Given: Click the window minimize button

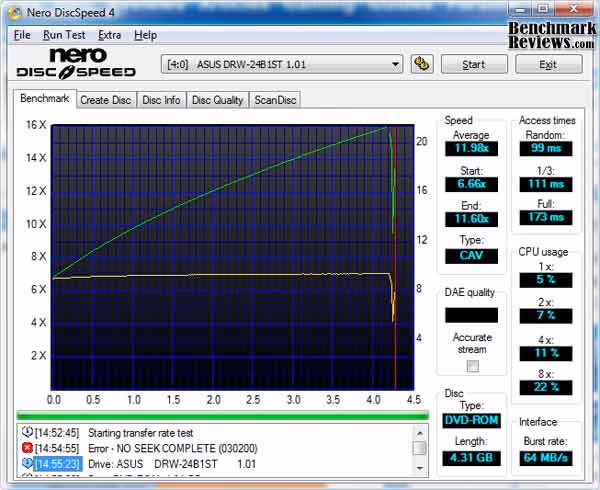Looking at the screenshot, I should click(520, 8).
